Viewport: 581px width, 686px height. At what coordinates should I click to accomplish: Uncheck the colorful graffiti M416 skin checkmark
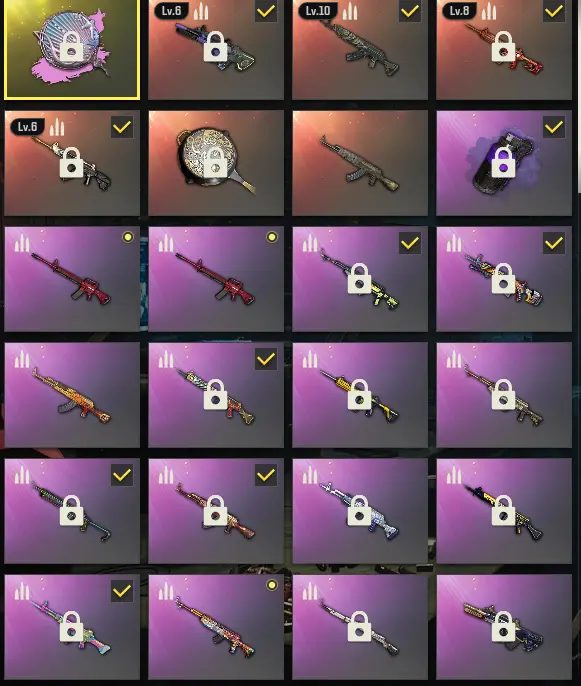point(554,243)
